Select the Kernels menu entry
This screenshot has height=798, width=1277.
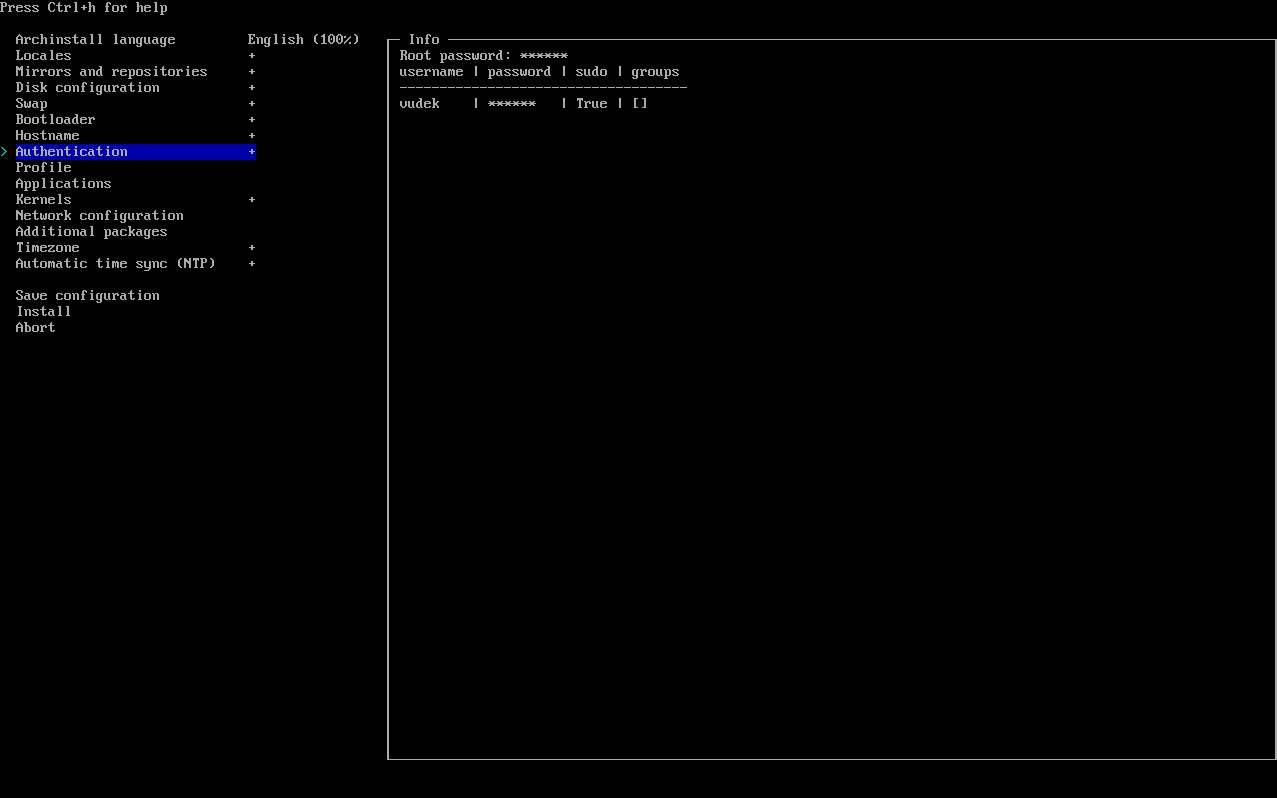44,200
